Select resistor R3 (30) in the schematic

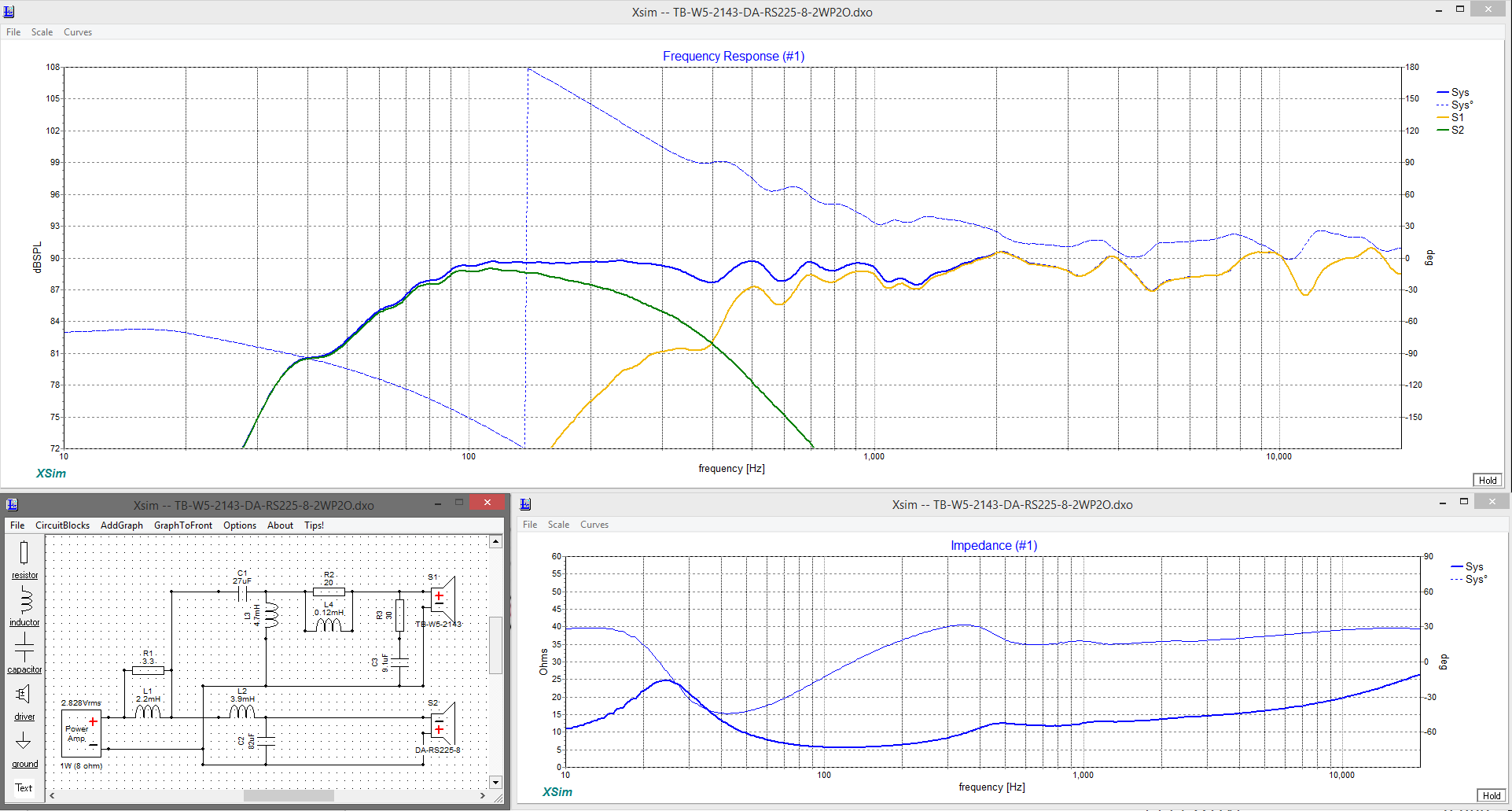[x=399, y=615]
